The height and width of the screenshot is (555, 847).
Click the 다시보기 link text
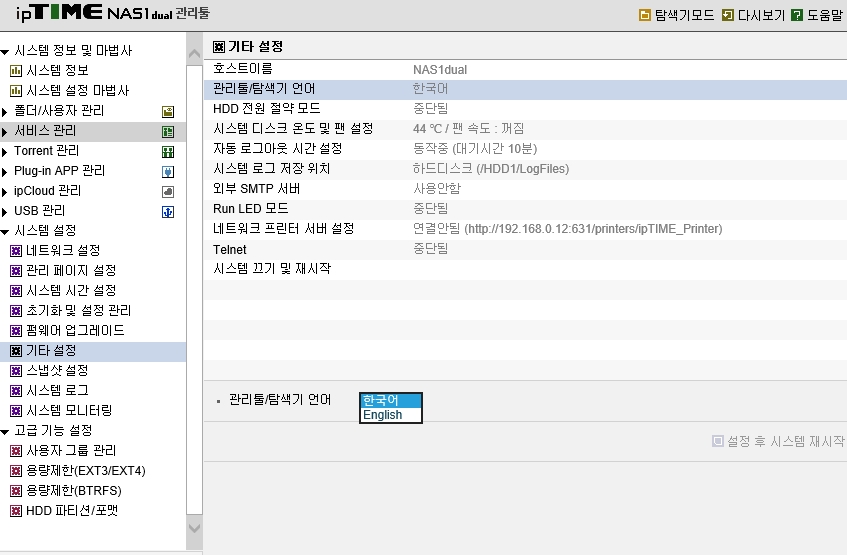click(x=762, y=15)
